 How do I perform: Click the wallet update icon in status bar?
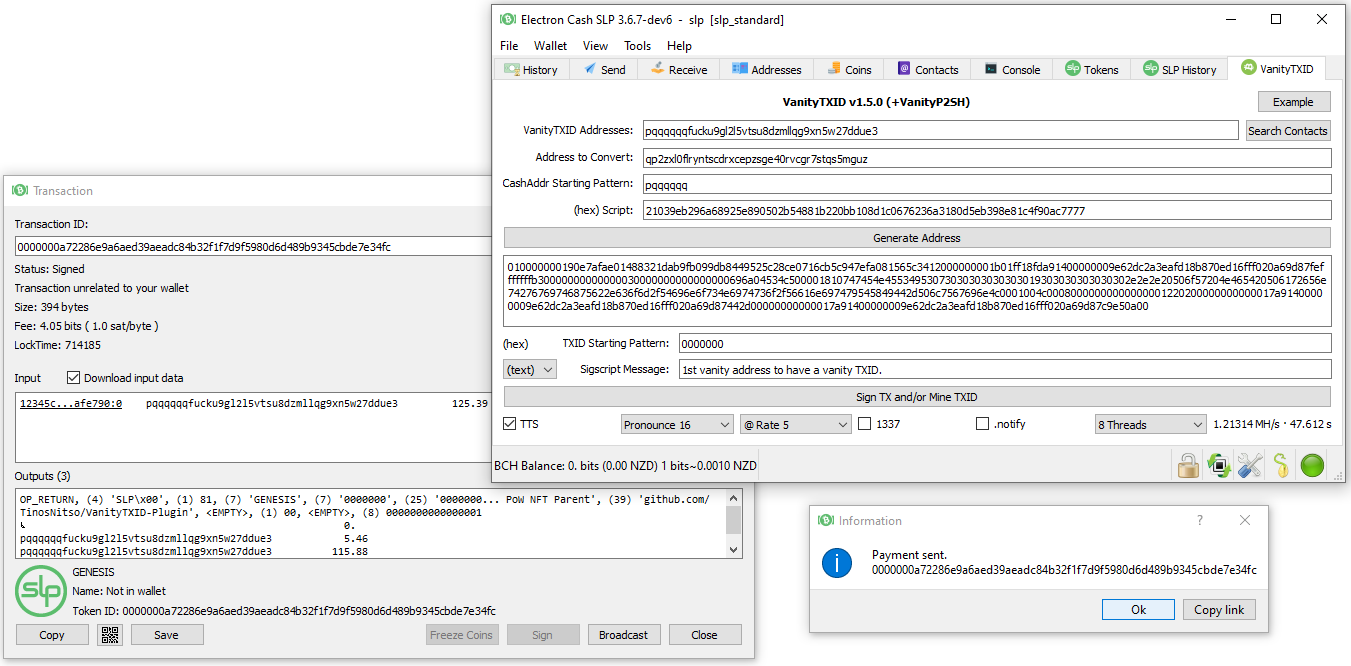[1219, 465]
